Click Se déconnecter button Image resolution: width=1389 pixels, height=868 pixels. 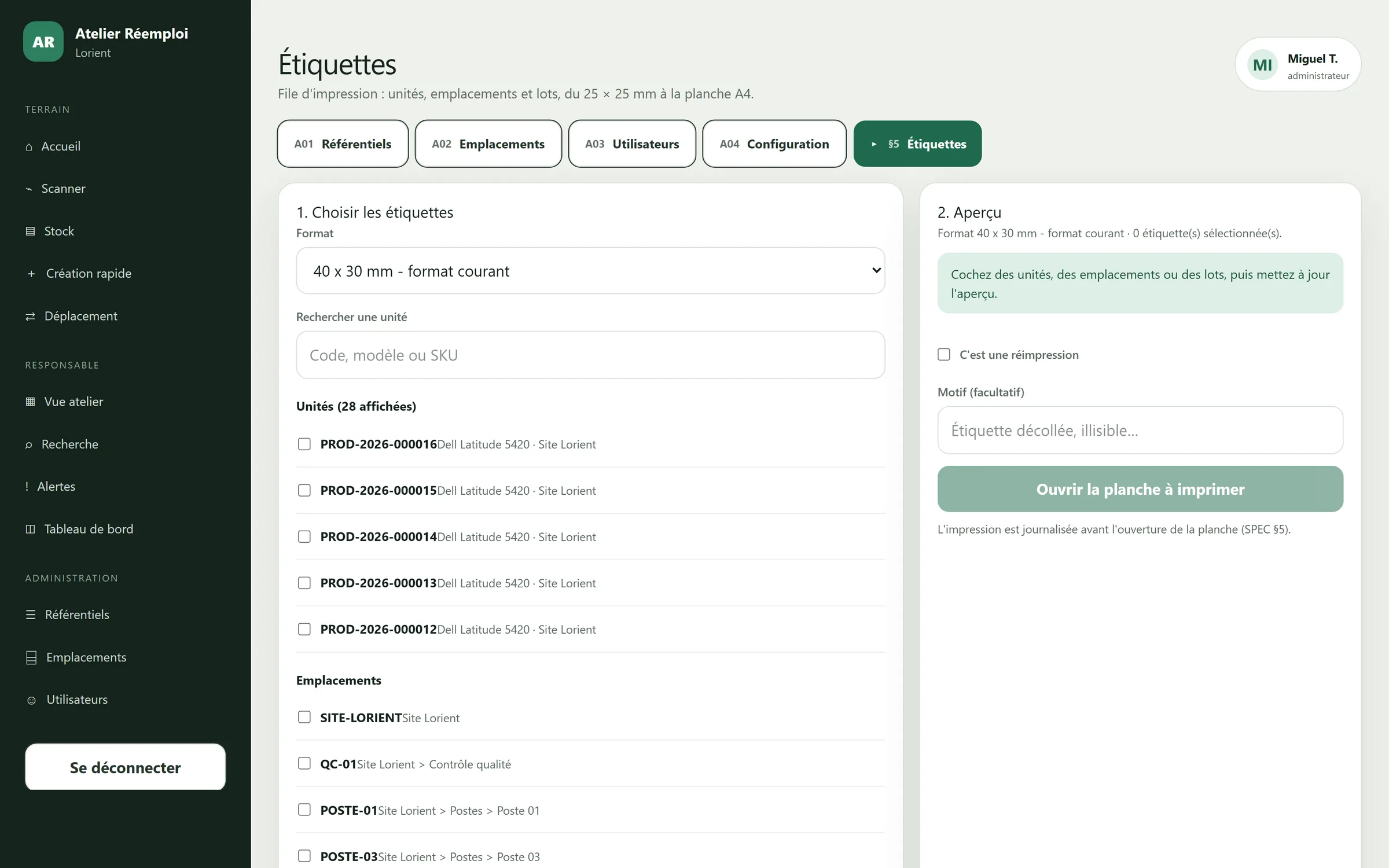[x=125, y=767]
